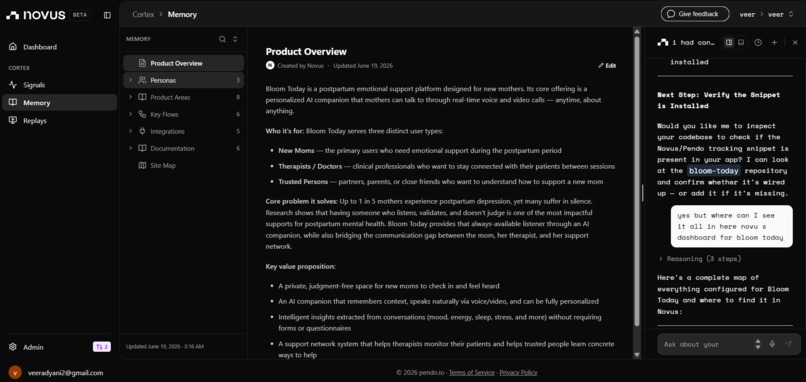This screenshot has height=382, width=806.
Task: Toggle the left sidebar collapse icon
Action: pos(107,15)
